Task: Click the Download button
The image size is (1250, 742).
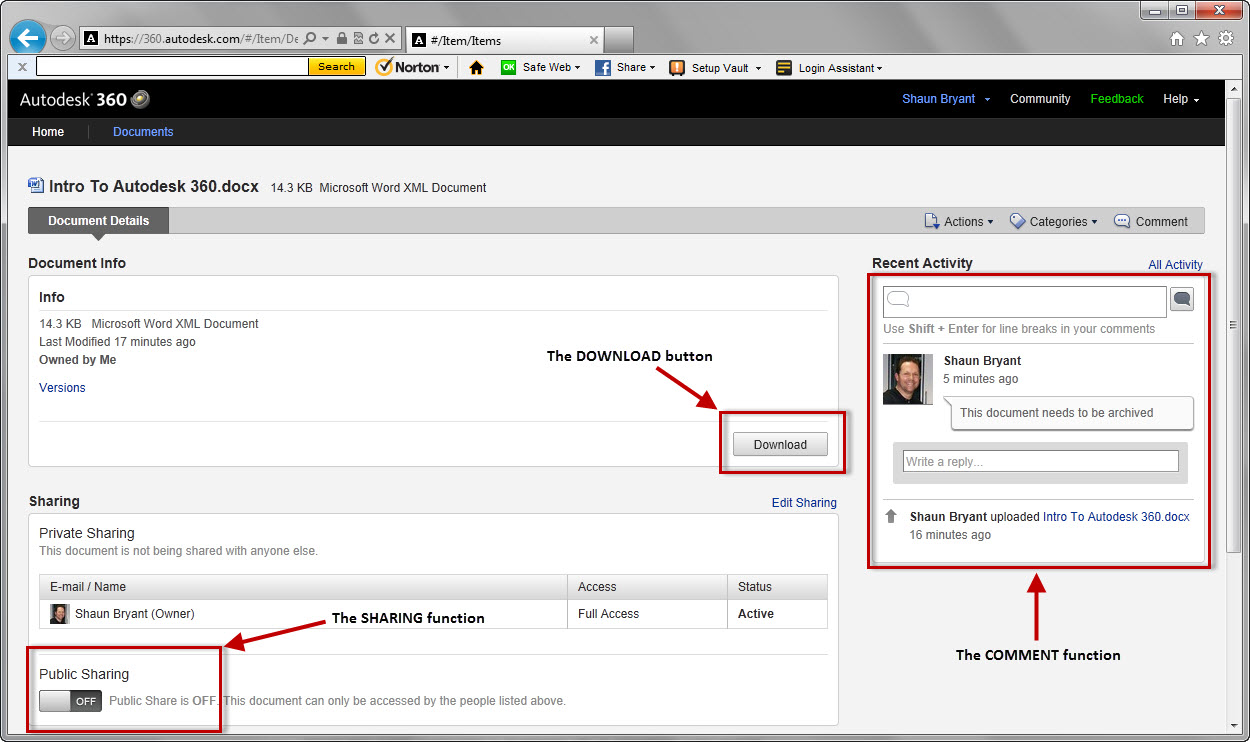Action: pyautogui.click(x=780, y=445)
